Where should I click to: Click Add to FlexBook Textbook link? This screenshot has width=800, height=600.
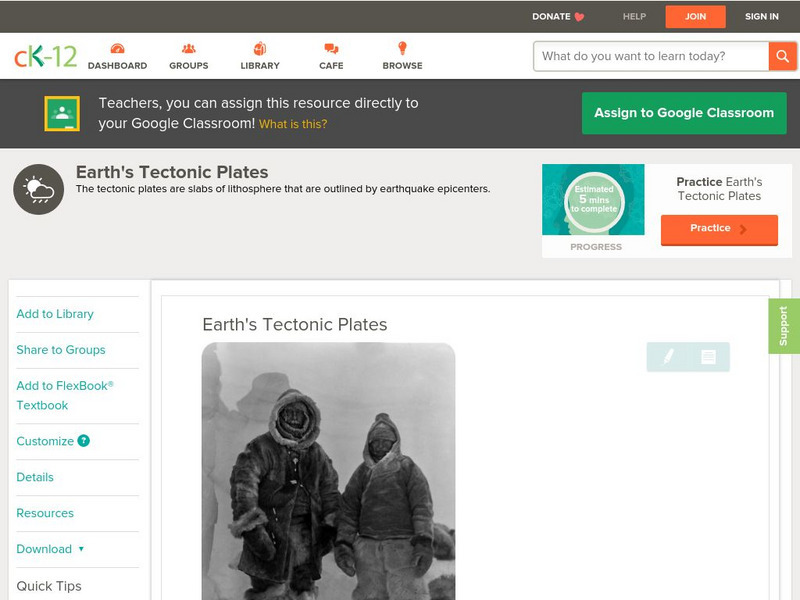(65, 395)
